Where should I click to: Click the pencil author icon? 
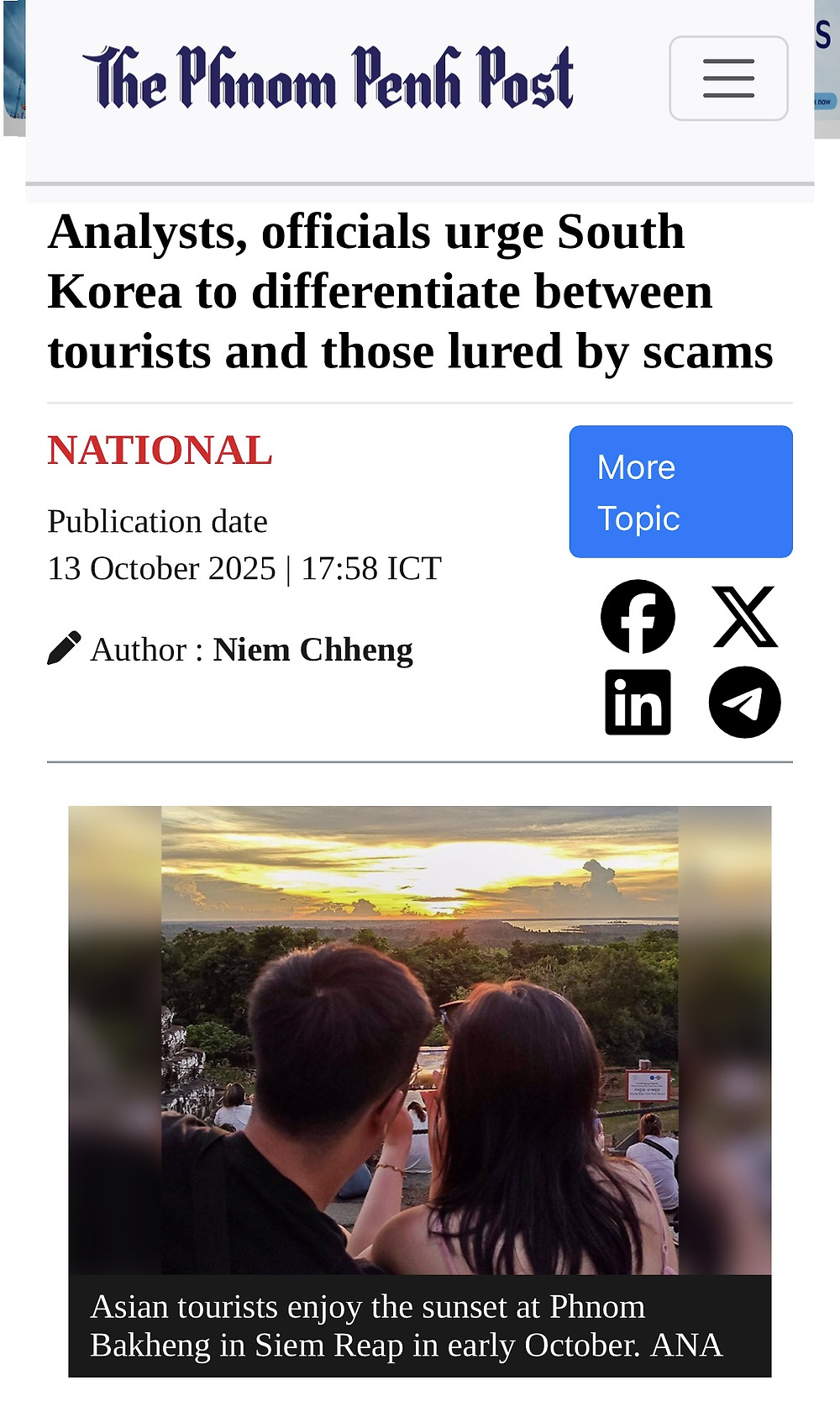point(64,648)
